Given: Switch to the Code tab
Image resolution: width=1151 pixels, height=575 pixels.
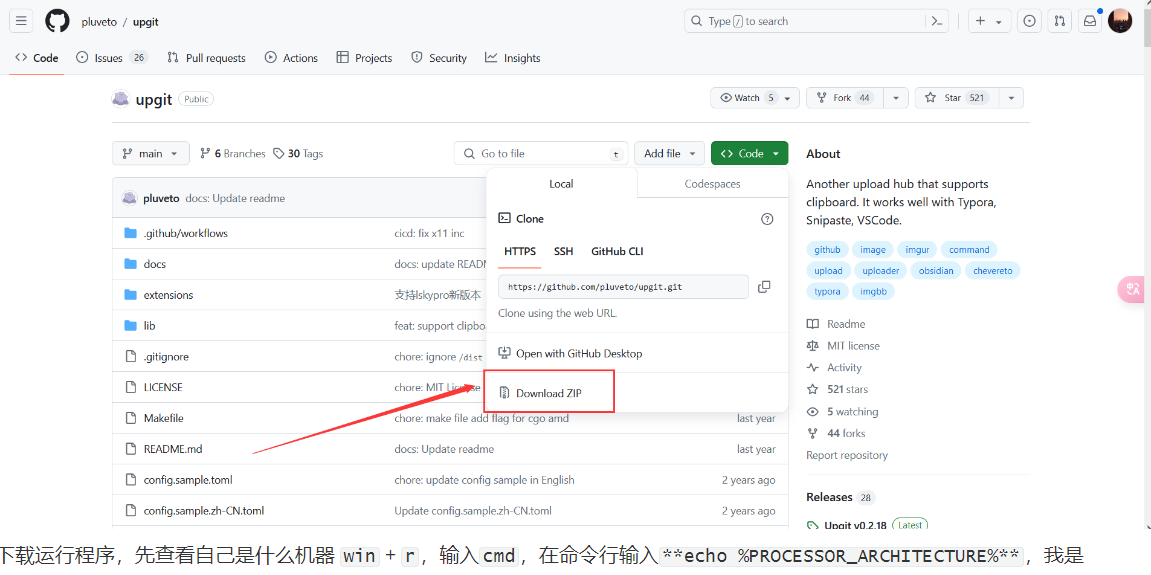Looking at the screenshot, I should [x=37, y=58].
